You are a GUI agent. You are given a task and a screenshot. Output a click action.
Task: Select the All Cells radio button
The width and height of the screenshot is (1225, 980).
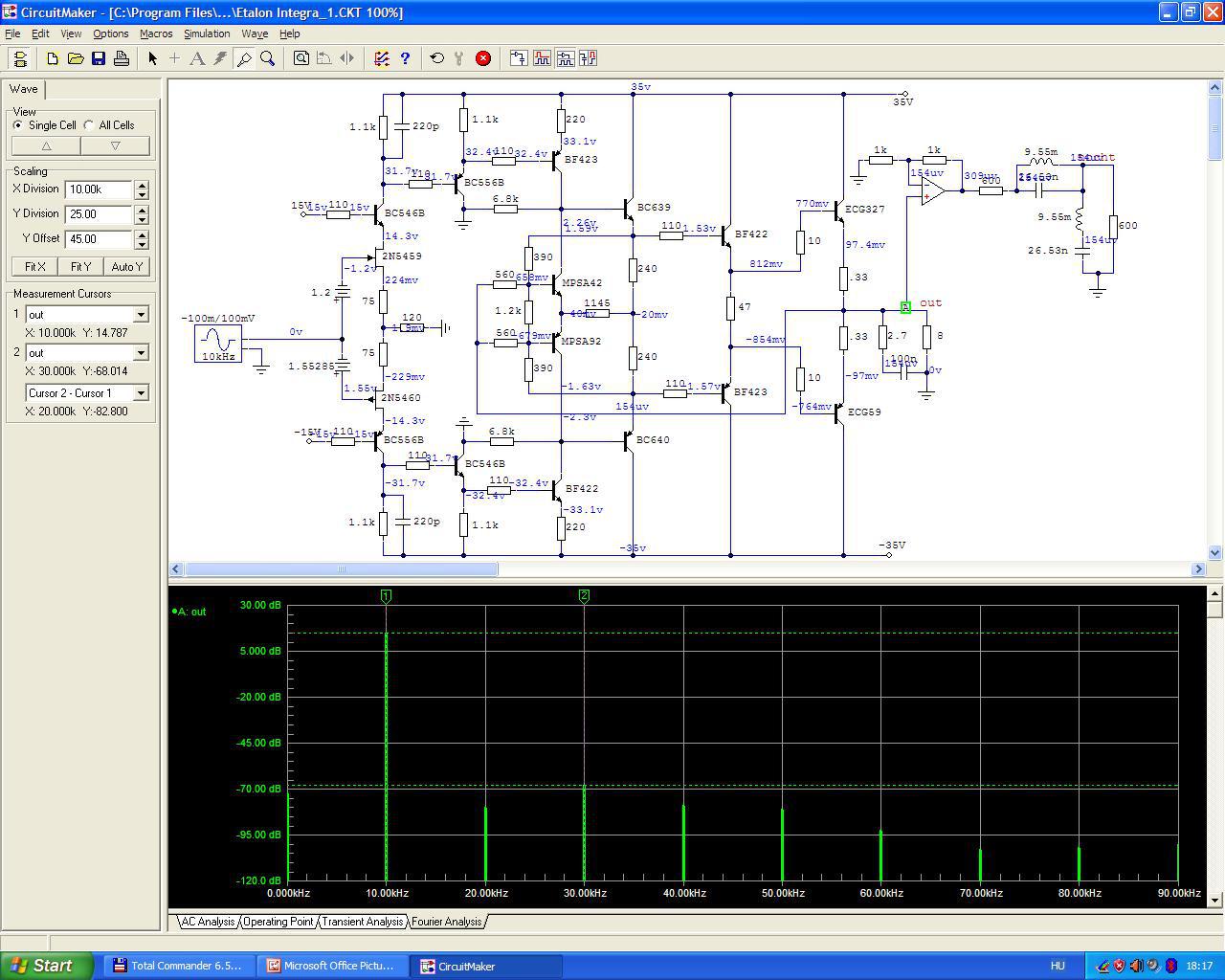coord(89,125)
